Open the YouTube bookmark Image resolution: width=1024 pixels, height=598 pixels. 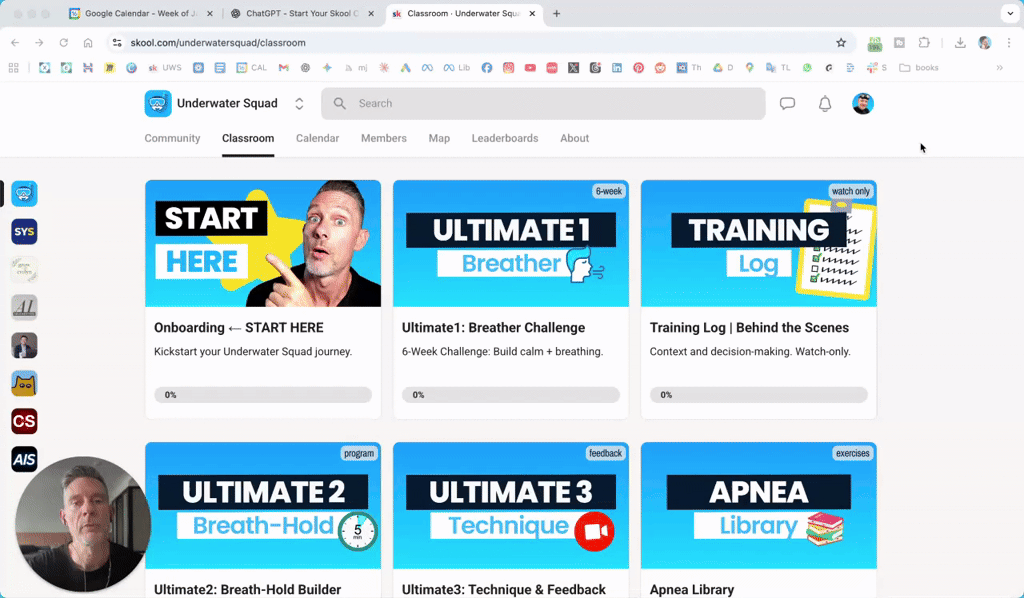[x=530, y=68]
